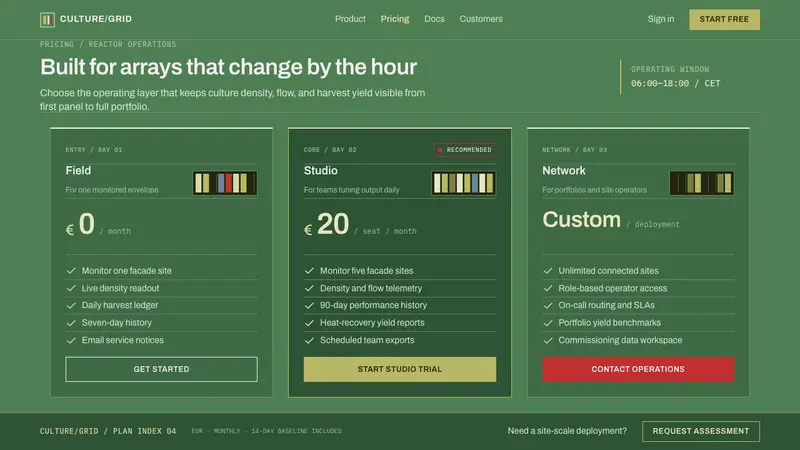Screen dimensions: 800x450
Task: Click checkmark beside Scheduled team exports
Action: coord(309,340)
